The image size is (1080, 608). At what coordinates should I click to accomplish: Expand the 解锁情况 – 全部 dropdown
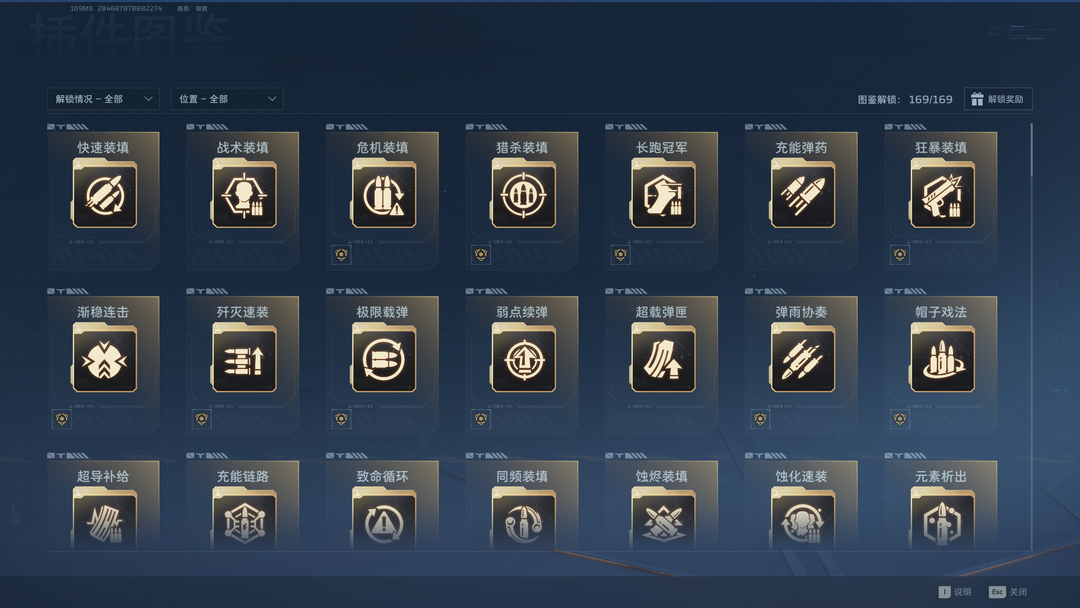coord(103,99)
